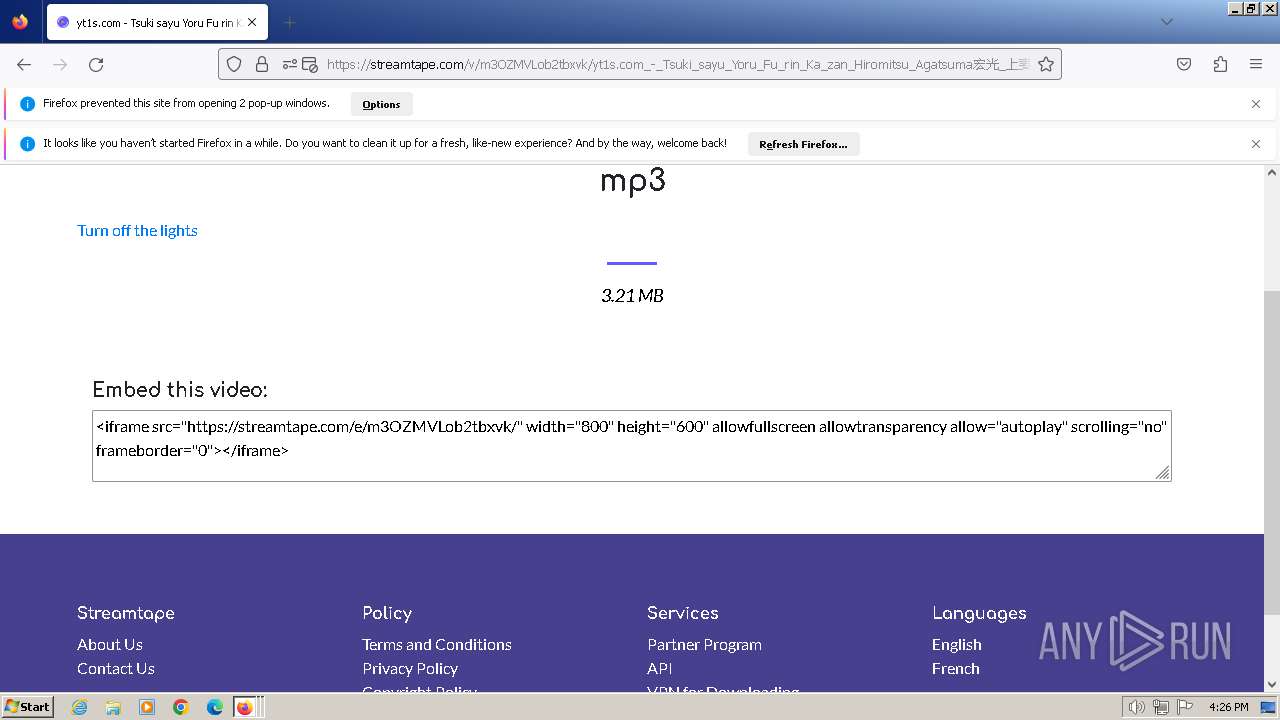Switch language to French

pos(956,669)
